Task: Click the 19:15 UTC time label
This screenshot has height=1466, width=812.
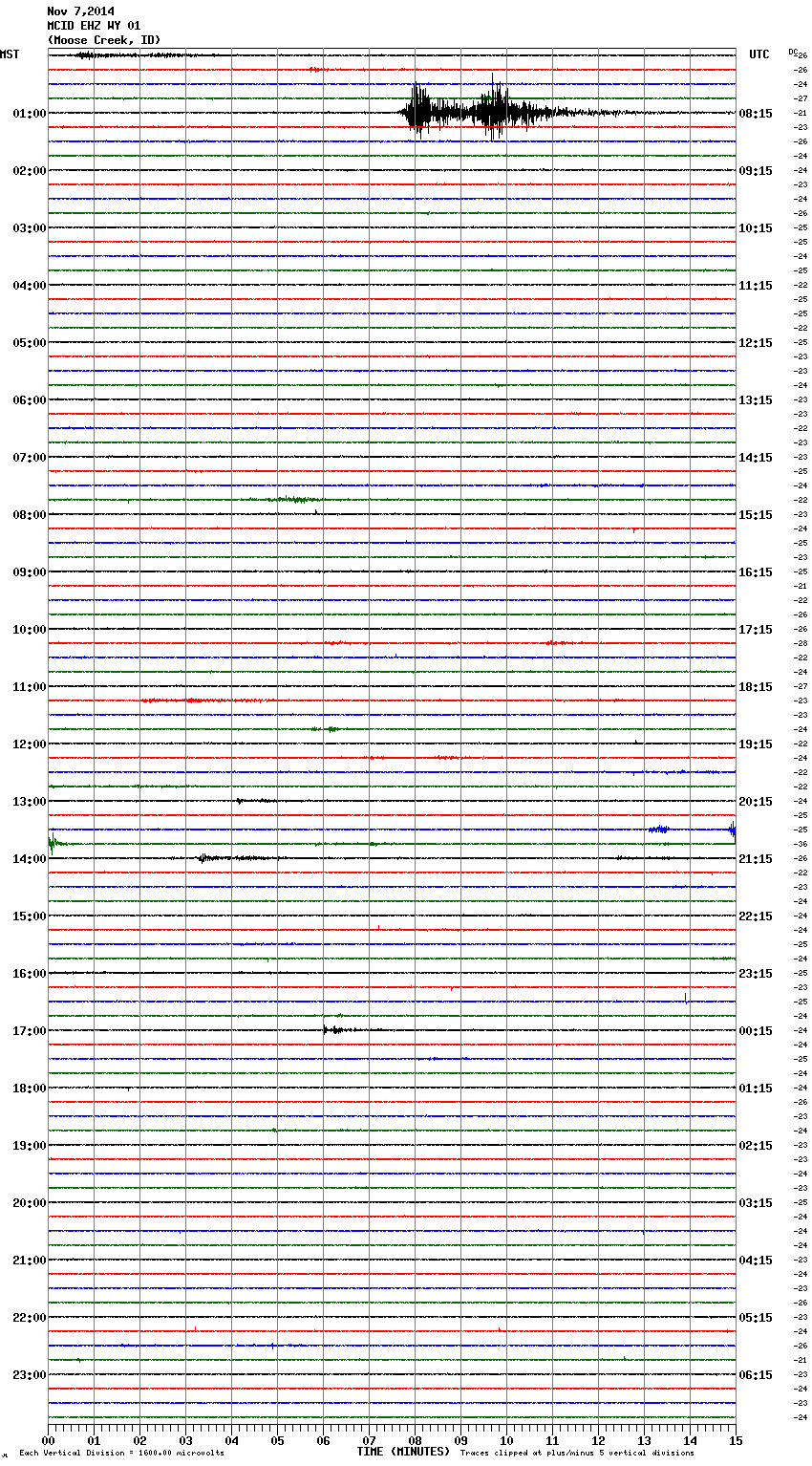Action: point(756,744)
